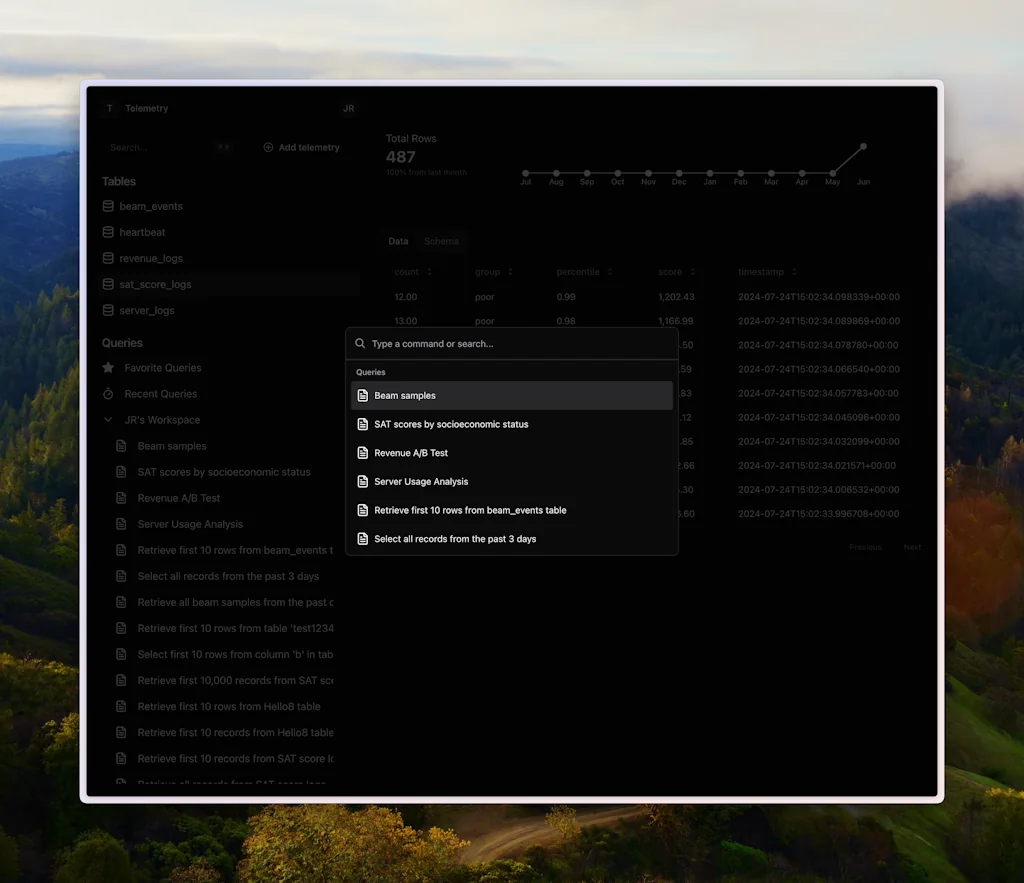This screenshot has width=1024, height=883.
Task: Click the magnifier in the command palette
Action: pos(360,343)
